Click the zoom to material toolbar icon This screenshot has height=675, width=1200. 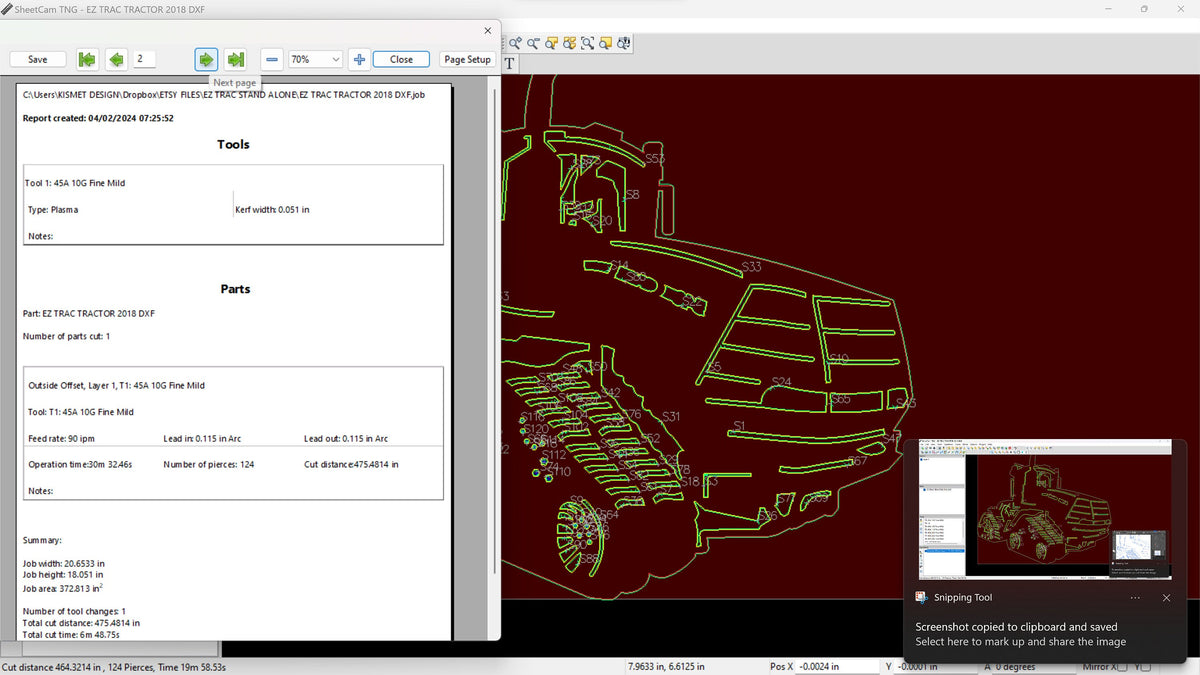(x=605, y=43)
